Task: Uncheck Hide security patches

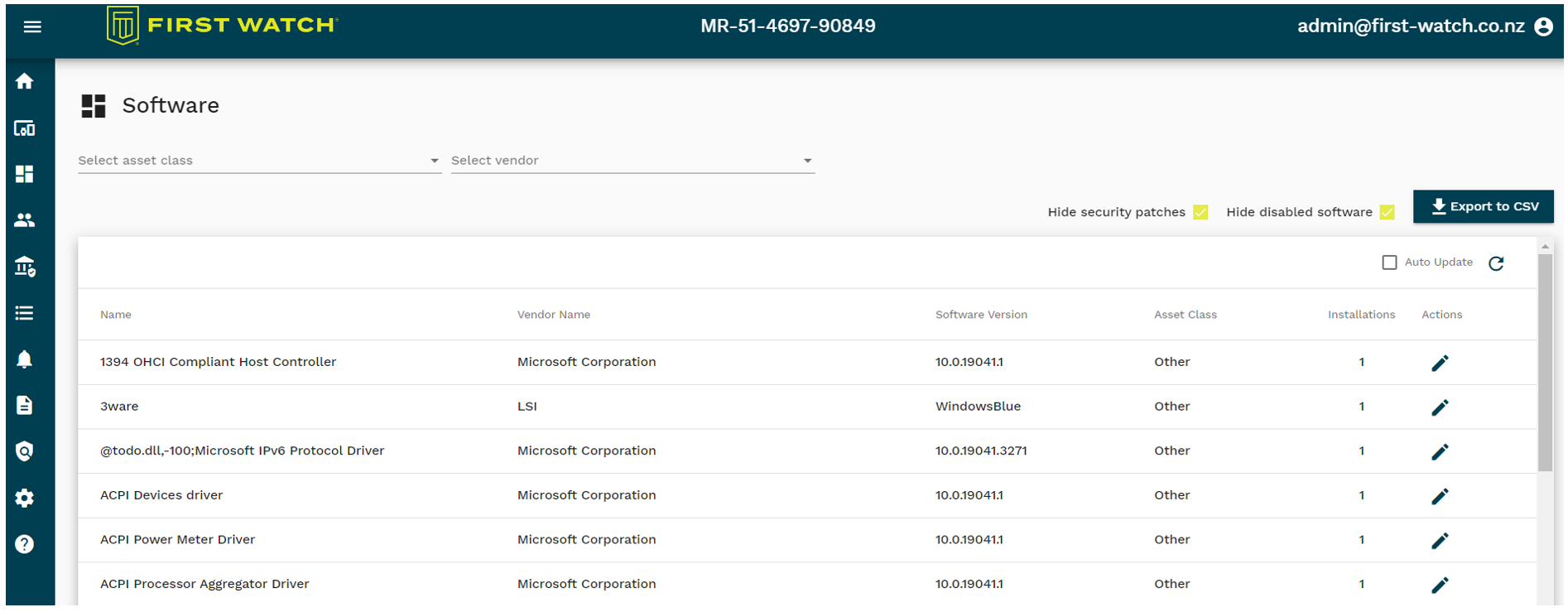Action: tap(1200, 213)
